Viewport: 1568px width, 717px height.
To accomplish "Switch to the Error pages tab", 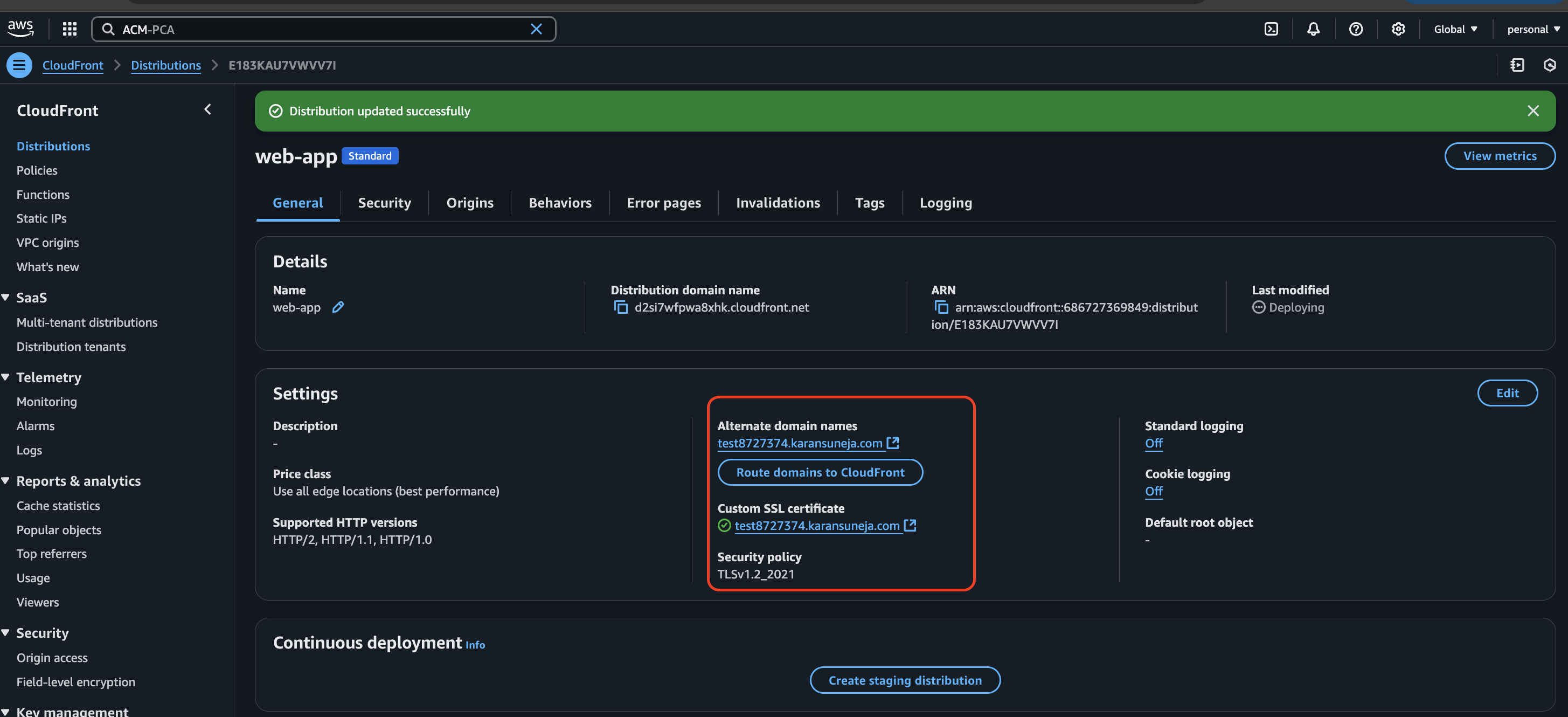I will 663,203.
